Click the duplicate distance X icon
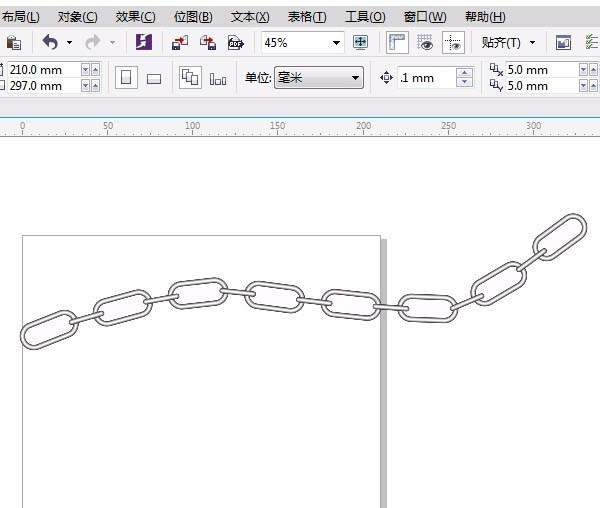600x508 pixels. tap(496, 70)
